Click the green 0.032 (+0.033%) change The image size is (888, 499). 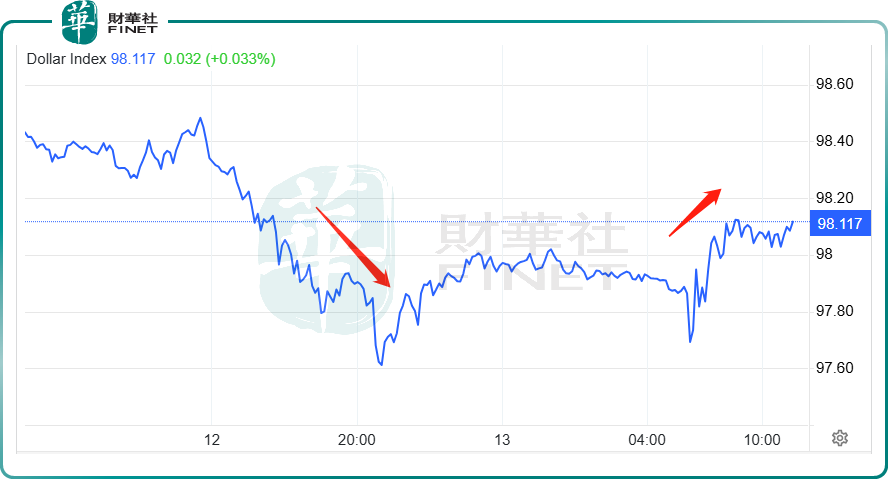coord(220,59)
